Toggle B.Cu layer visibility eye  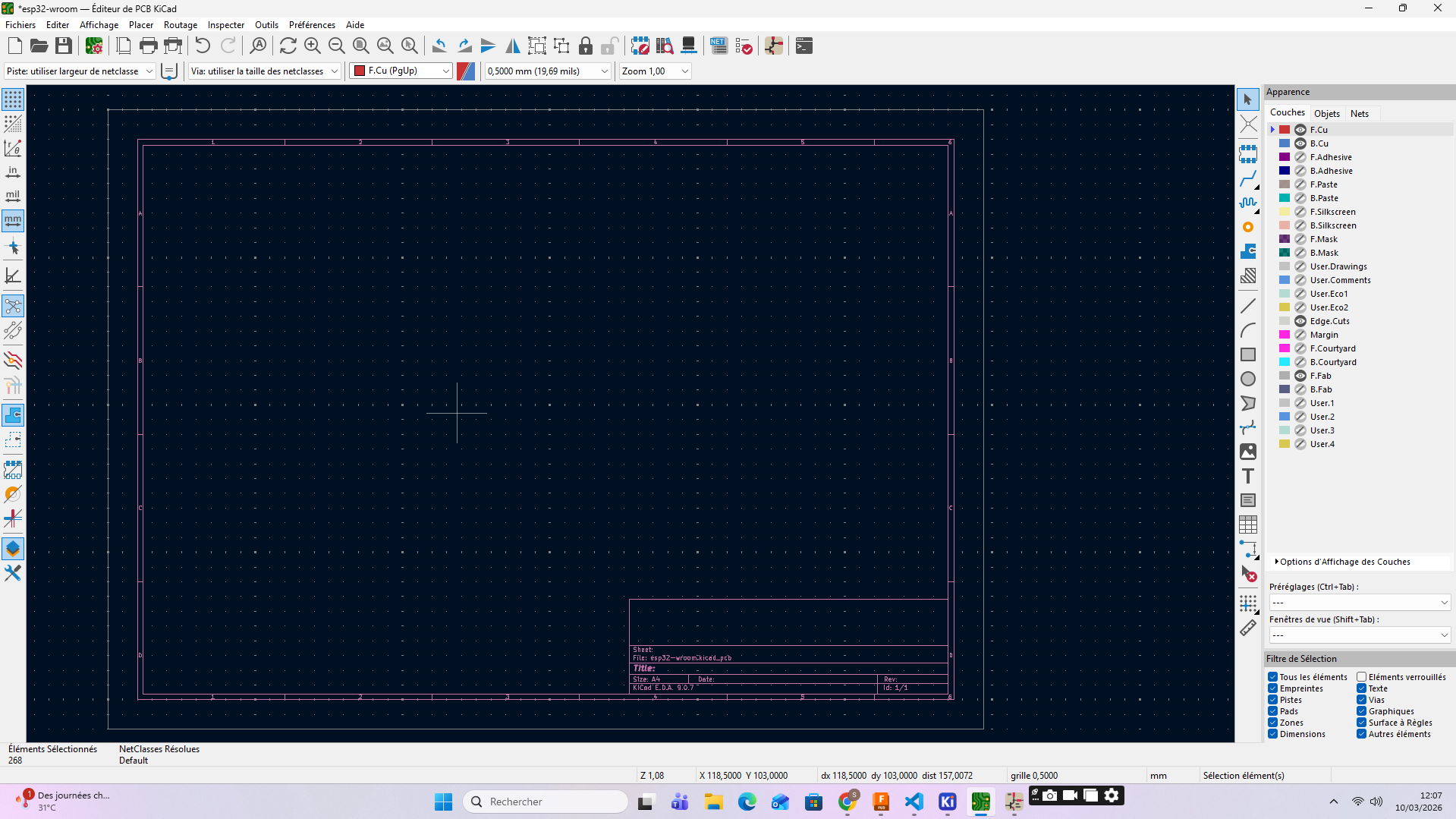[x=1300, y=143]
